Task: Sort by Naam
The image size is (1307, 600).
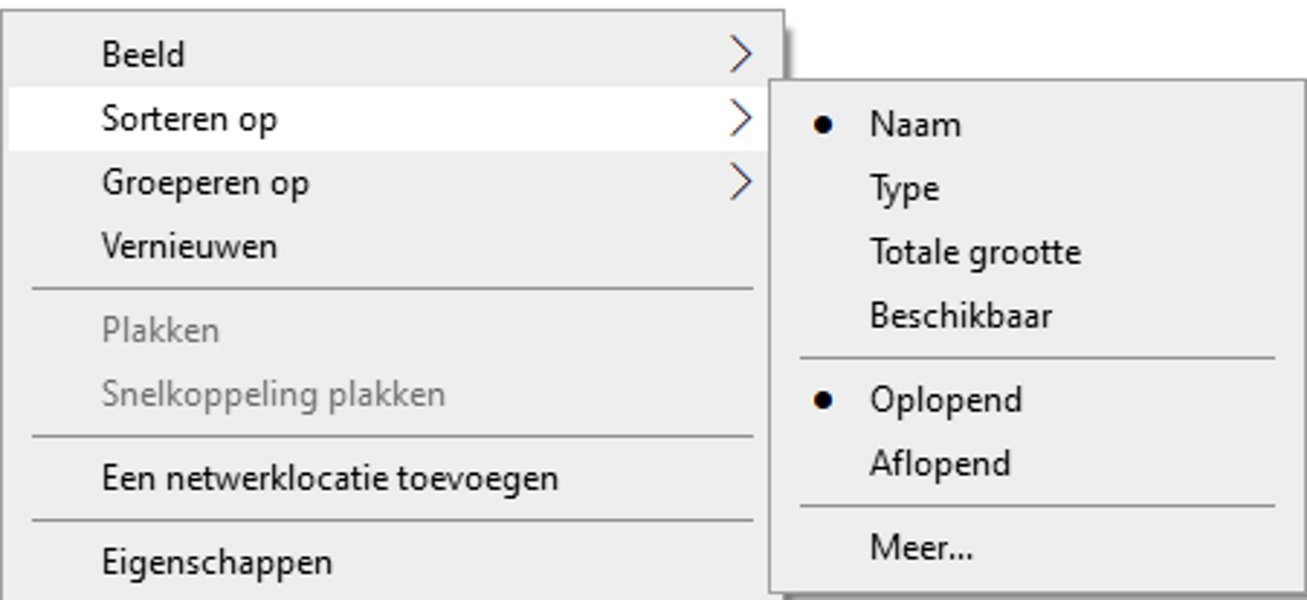Action: [915, 125]
